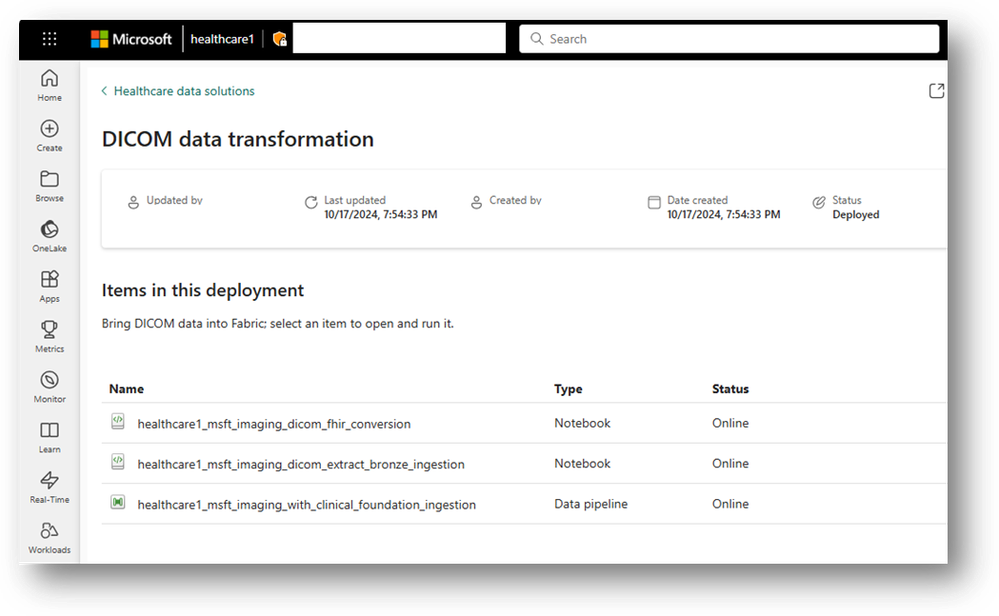Open Browse in the sidebar
999x616 pixels.
coord(49,186)
